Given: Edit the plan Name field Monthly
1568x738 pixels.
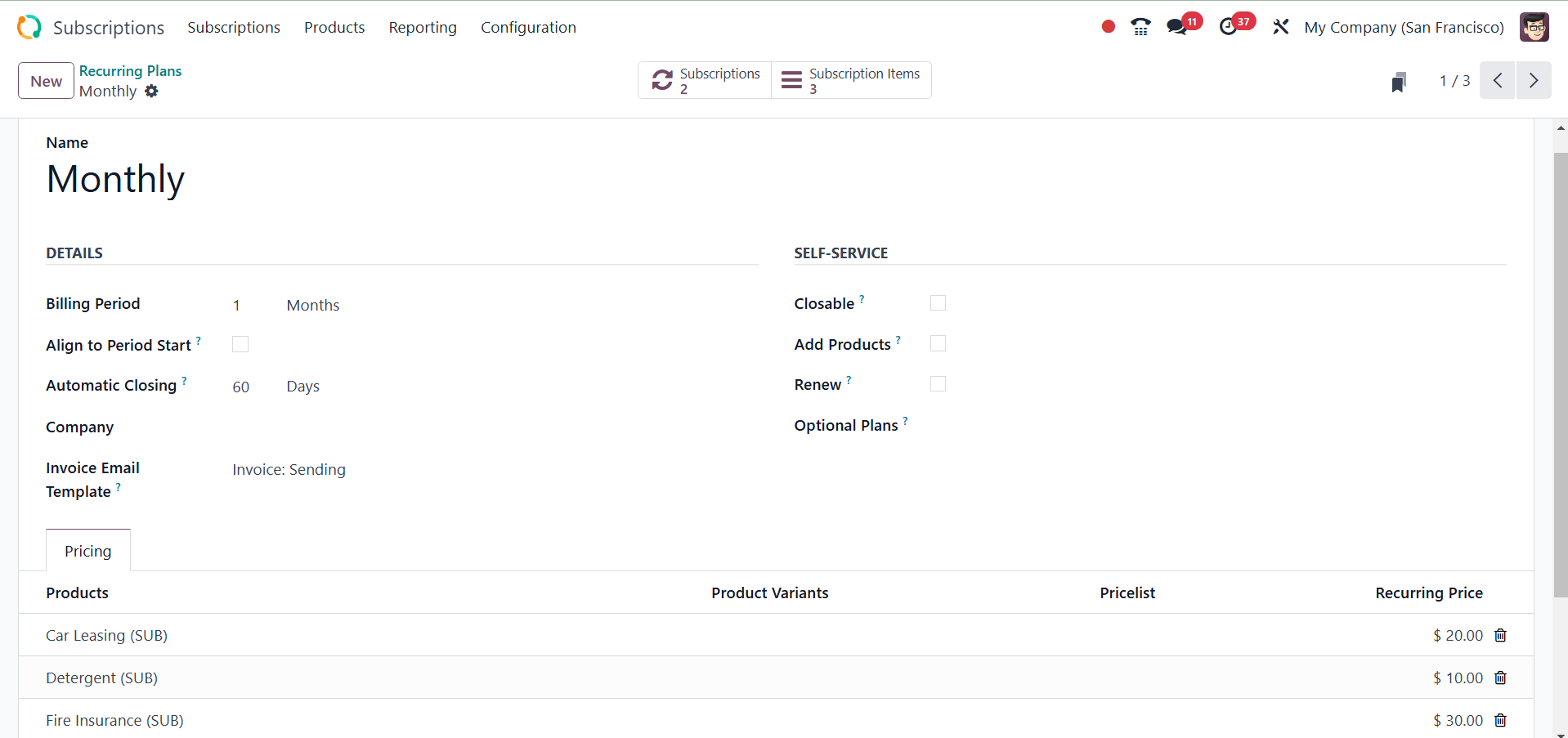Looking at the screenshot, I should [x=115, y=179].
